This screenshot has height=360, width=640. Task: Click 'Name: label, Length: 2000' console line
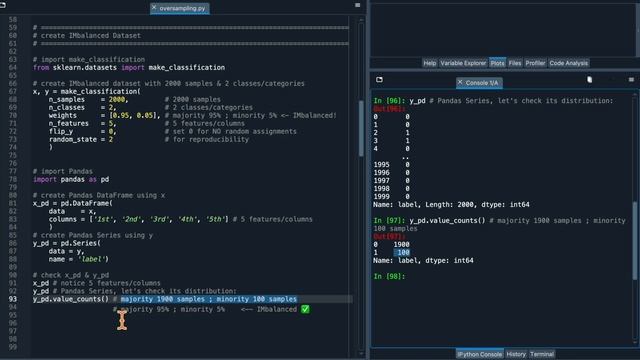coord(451,205)
